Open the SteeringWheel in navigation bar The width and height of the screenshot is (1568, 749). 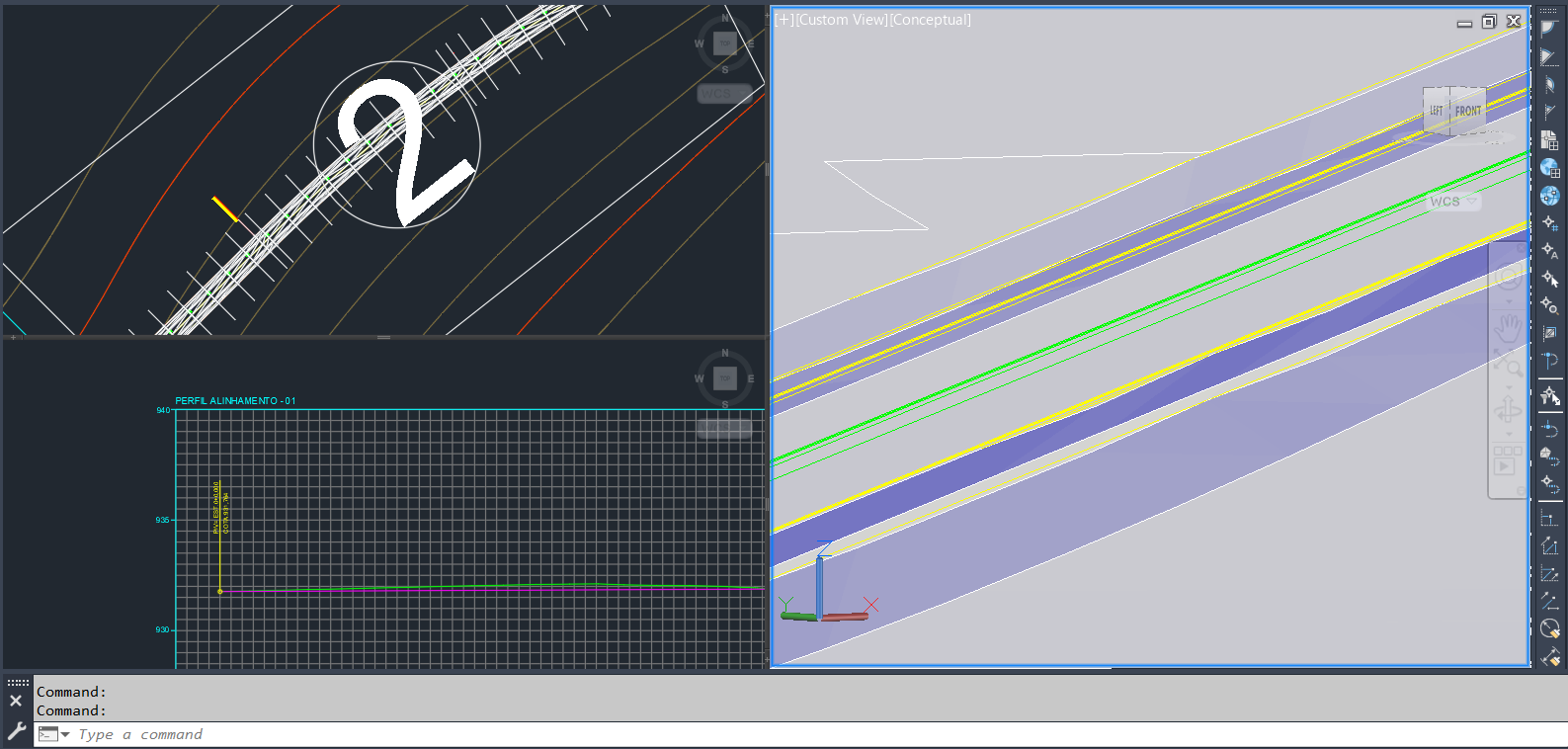[1508, 278]
